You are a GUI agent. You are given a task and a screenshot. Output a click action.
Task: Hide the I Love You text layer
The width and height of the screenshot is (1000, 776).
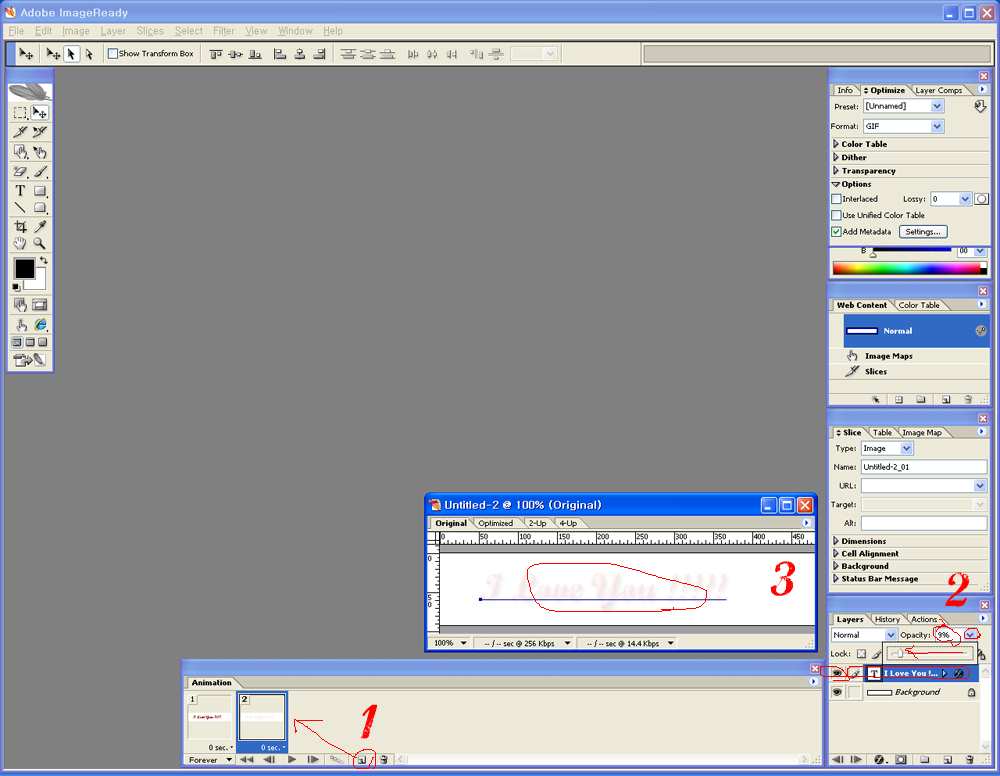[837, 673]
